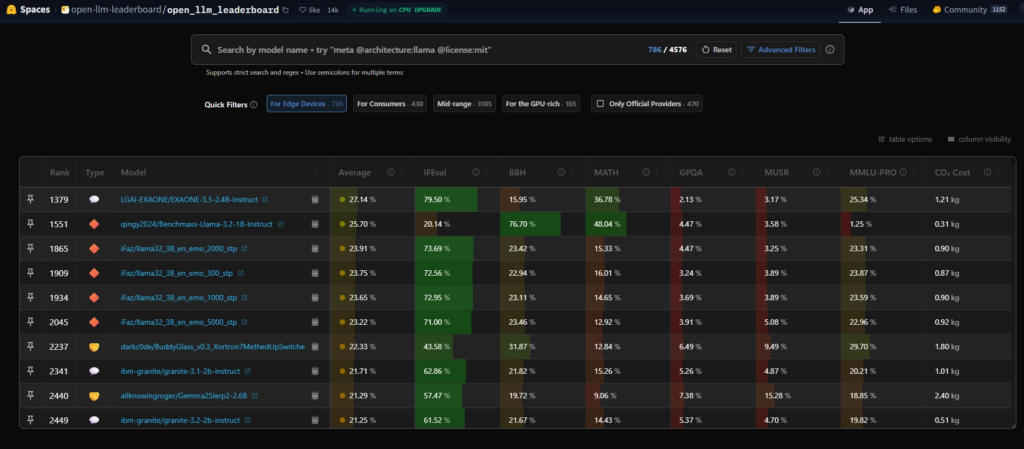
Task: Click info icon beside Advanced Filters
Action: point(830,50)
